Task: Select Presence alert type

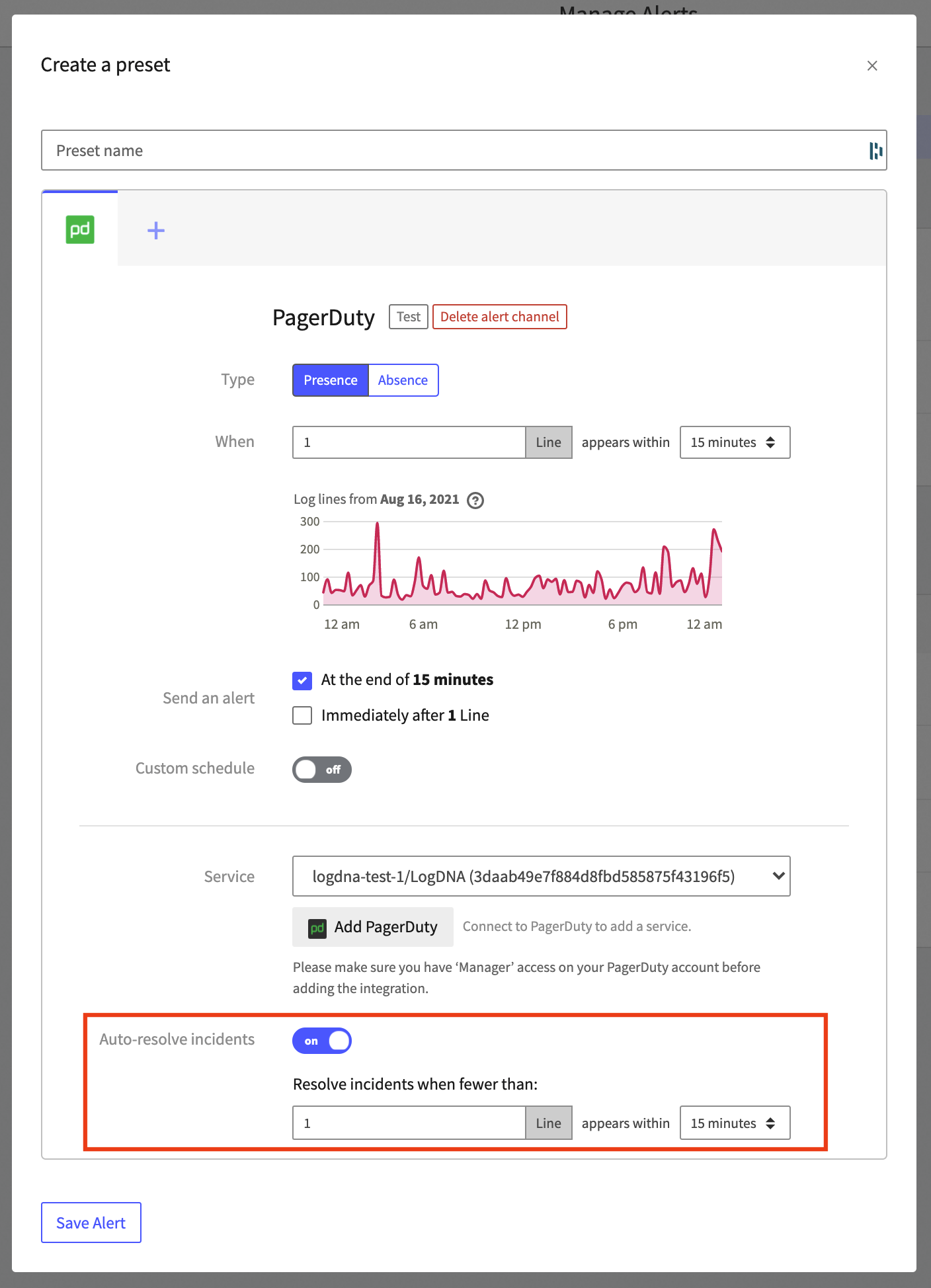Action: (330, 380)
